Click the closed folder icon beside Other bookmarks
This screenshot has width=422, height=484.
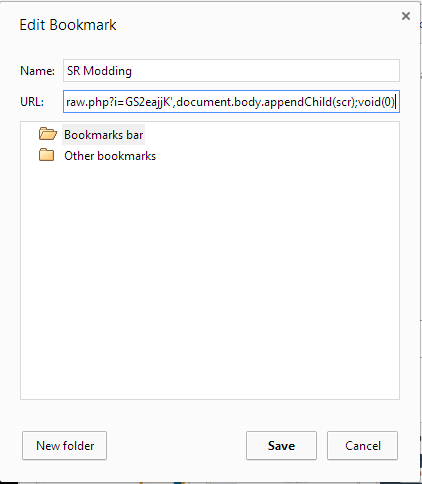click(x=46, y=155)
